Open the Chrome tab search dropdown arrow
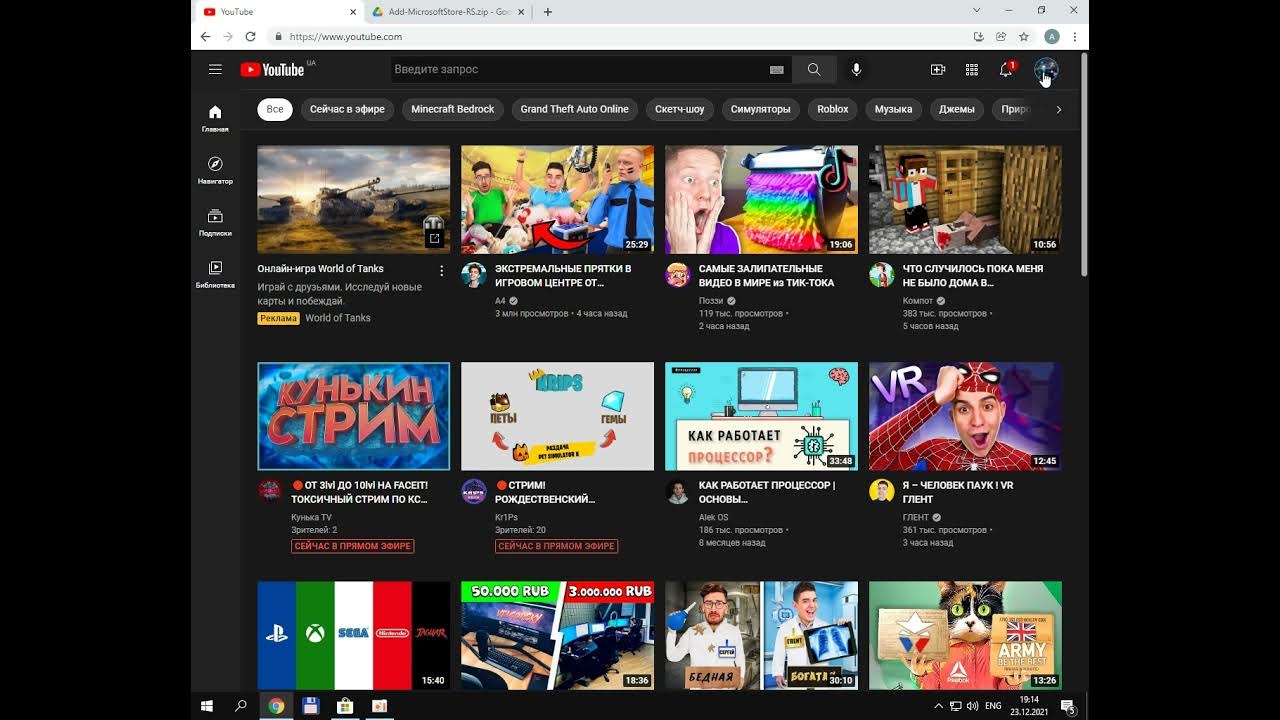 click(977, 10)
